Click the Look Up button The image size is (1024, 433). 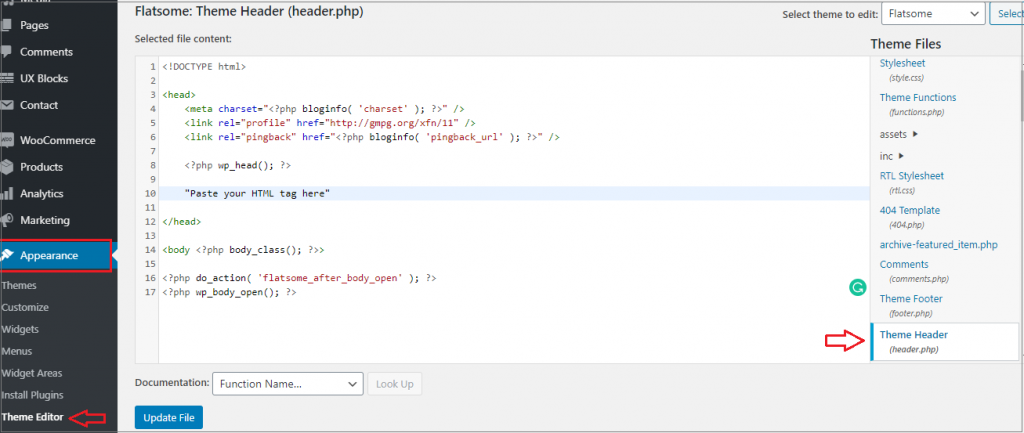tap(394, 384)
